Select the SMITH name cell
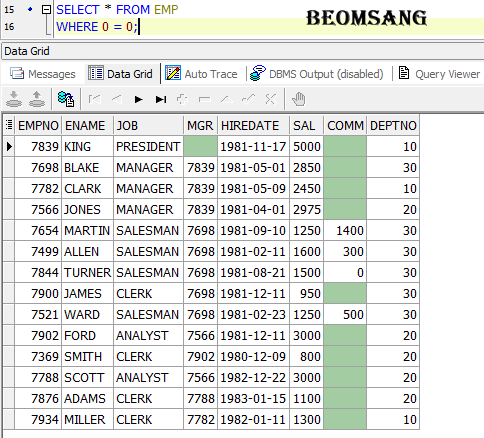 tap(88, 356)
